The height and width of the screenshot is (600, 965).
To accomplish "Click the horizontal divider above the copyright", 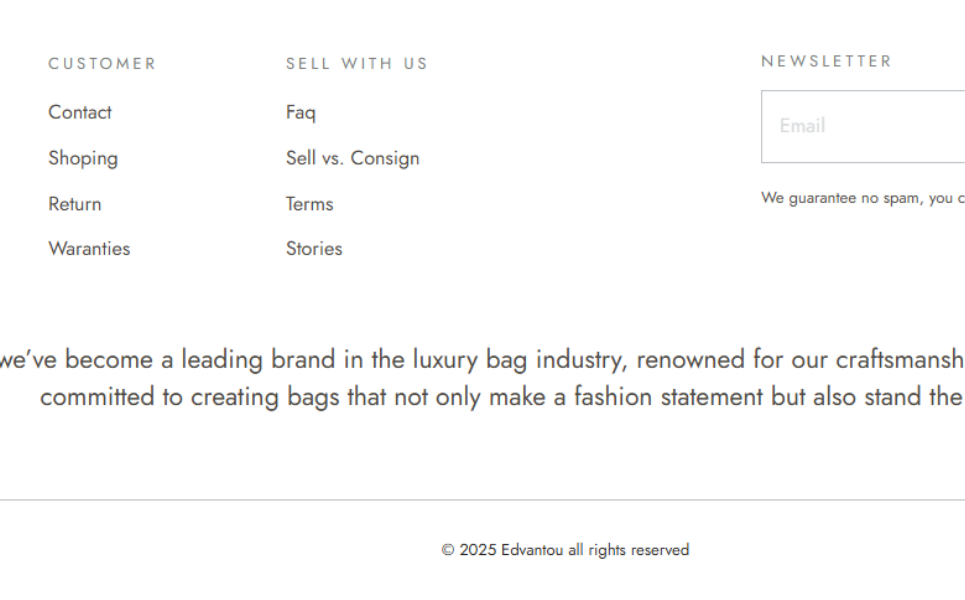I will (x=482, y=499).
